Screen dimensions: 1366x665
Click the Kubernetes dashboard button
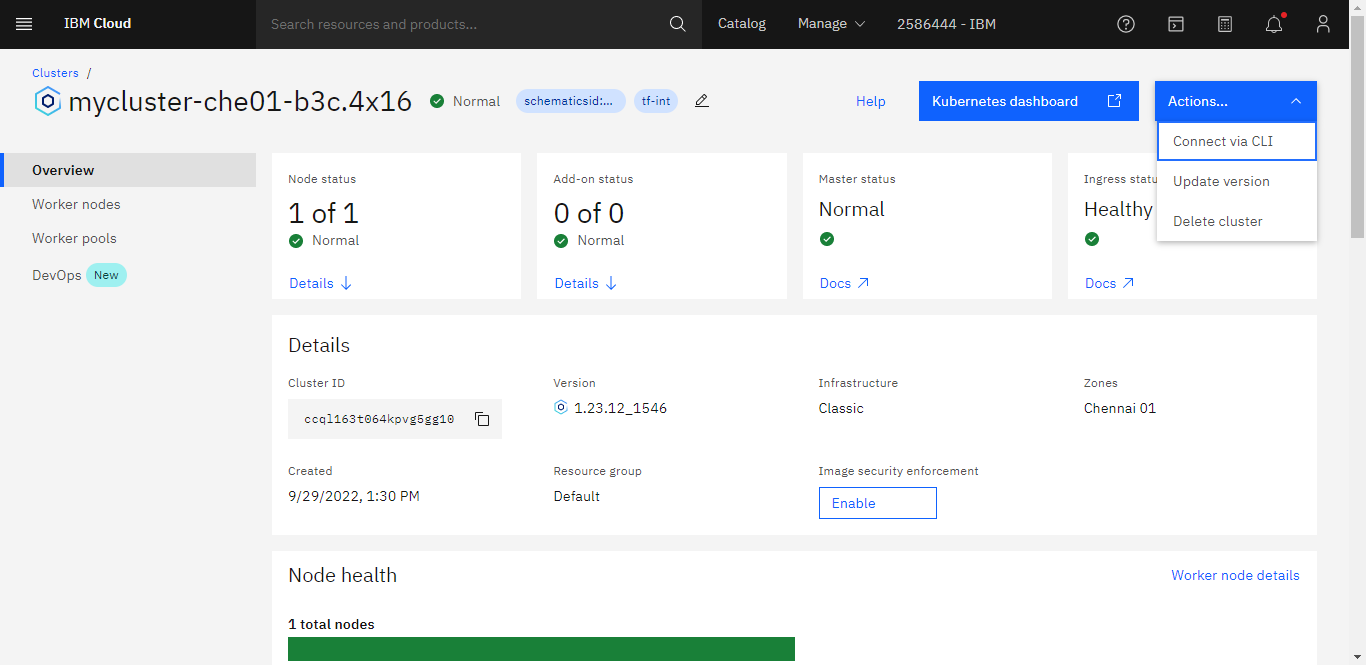[x=1028, y=101]
